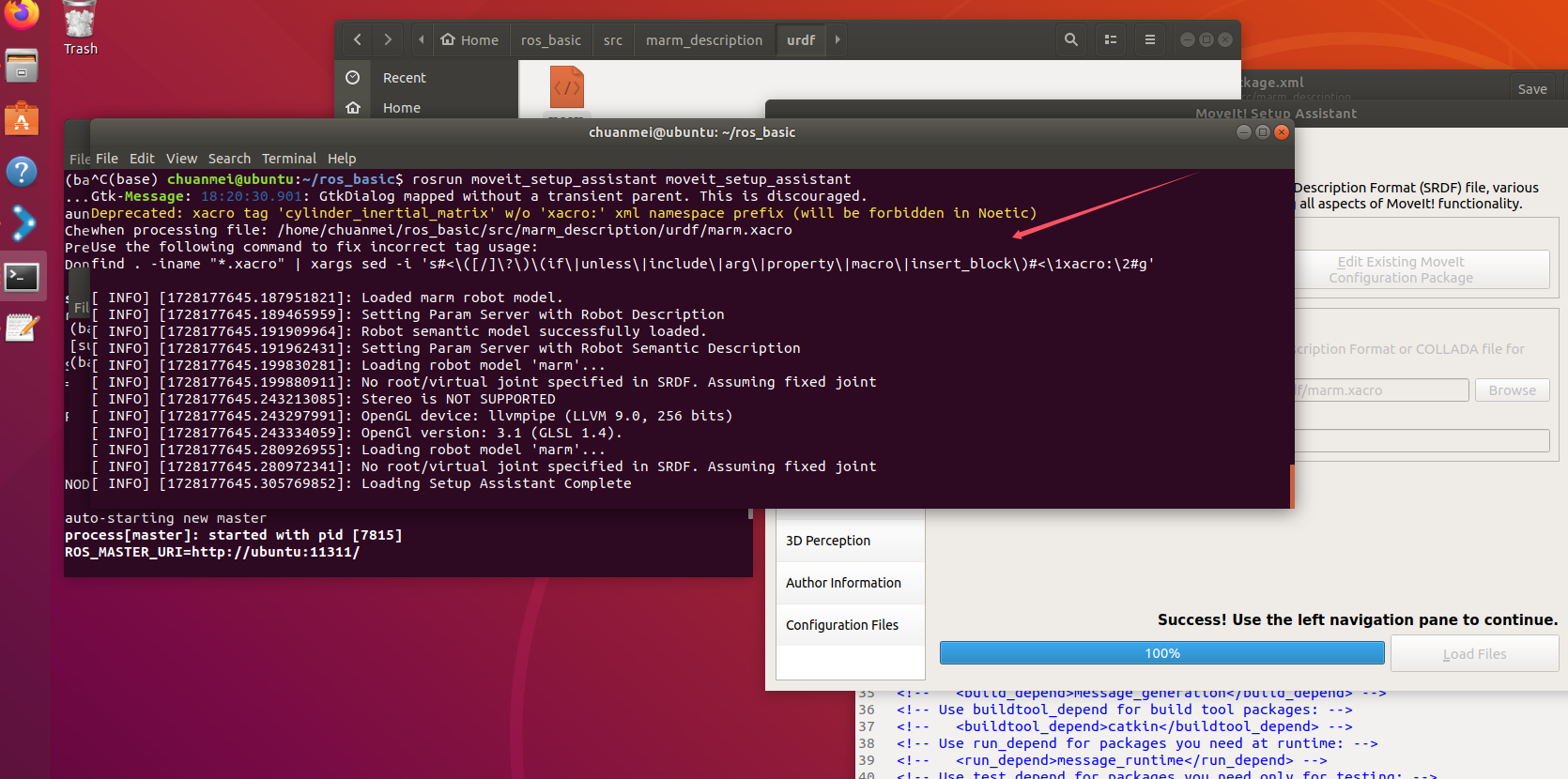Viewport: 1568px width, 779px height.
Task: Click the Home house icon in sidebar
Action: tap(353, 108)
